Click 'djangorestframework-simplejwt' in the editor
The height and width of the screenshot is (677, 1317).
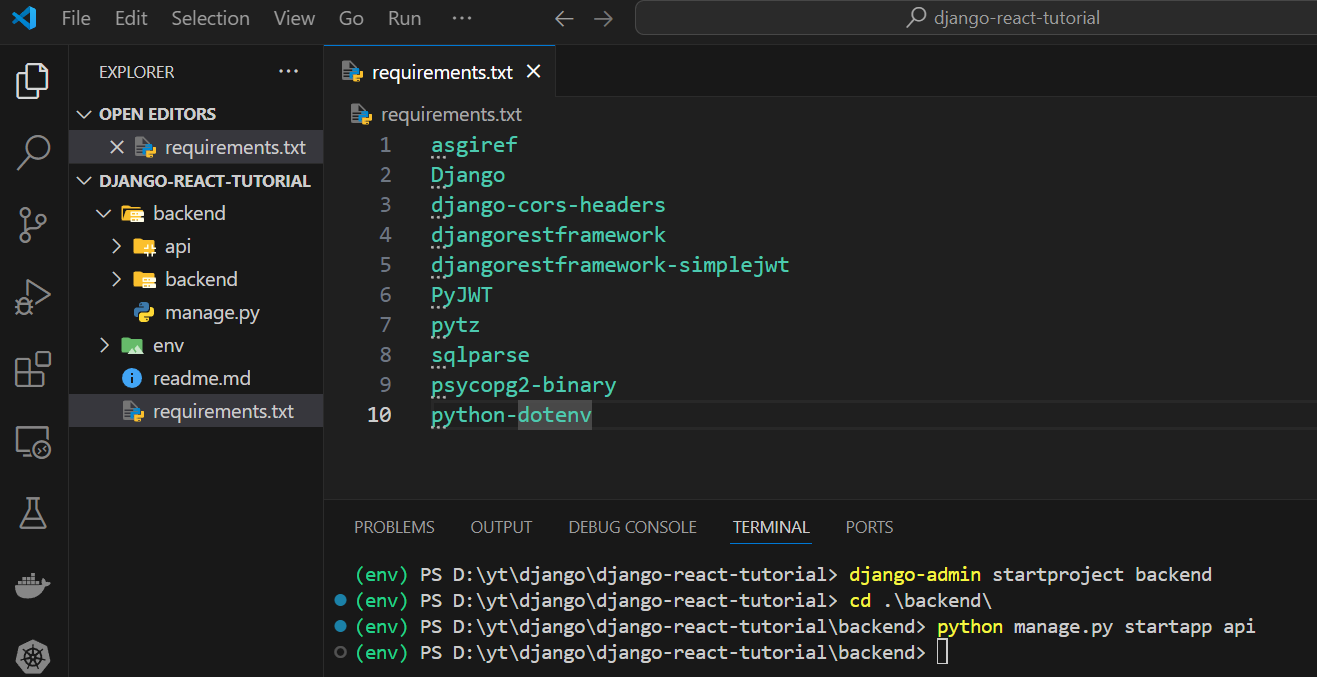tap(610, 265)
